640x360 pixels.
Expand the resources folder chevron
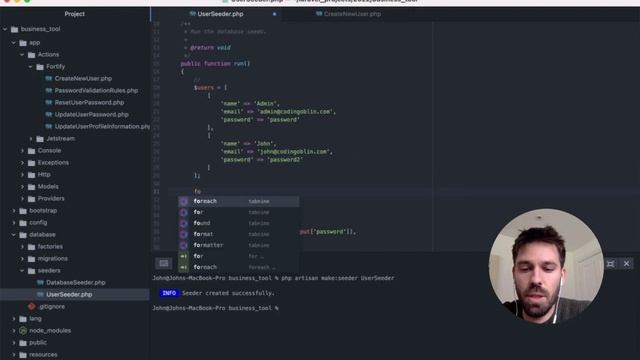[x=13, y=355]
